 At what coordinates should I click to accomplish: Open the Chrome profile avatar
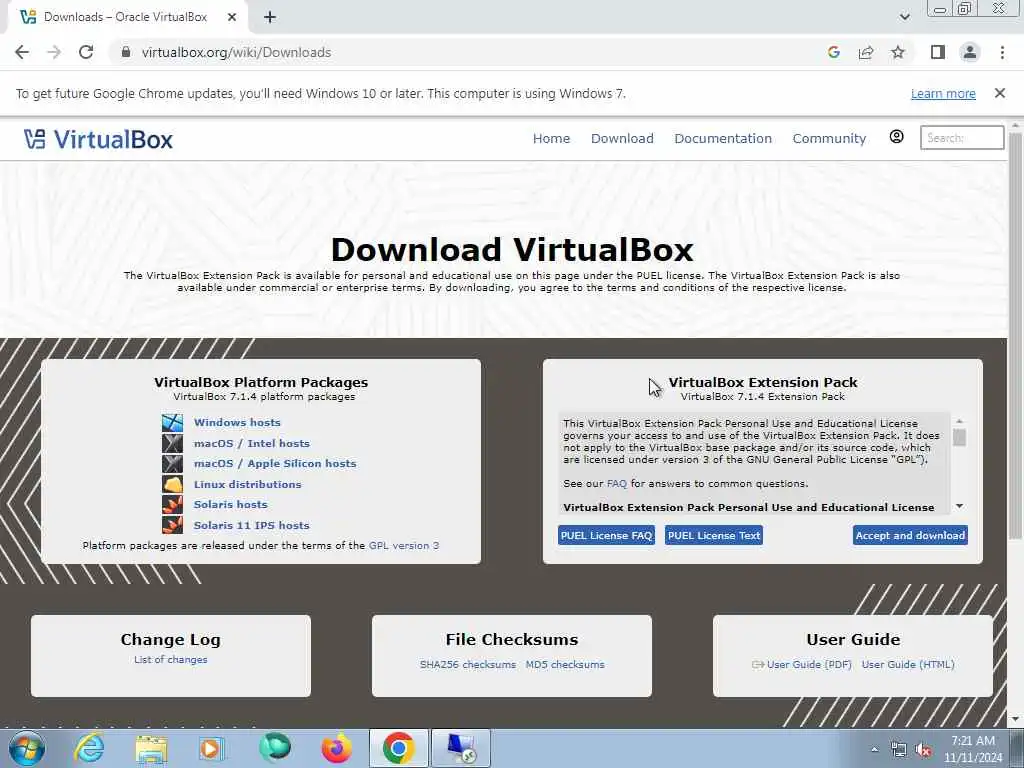tap(970, 52)
